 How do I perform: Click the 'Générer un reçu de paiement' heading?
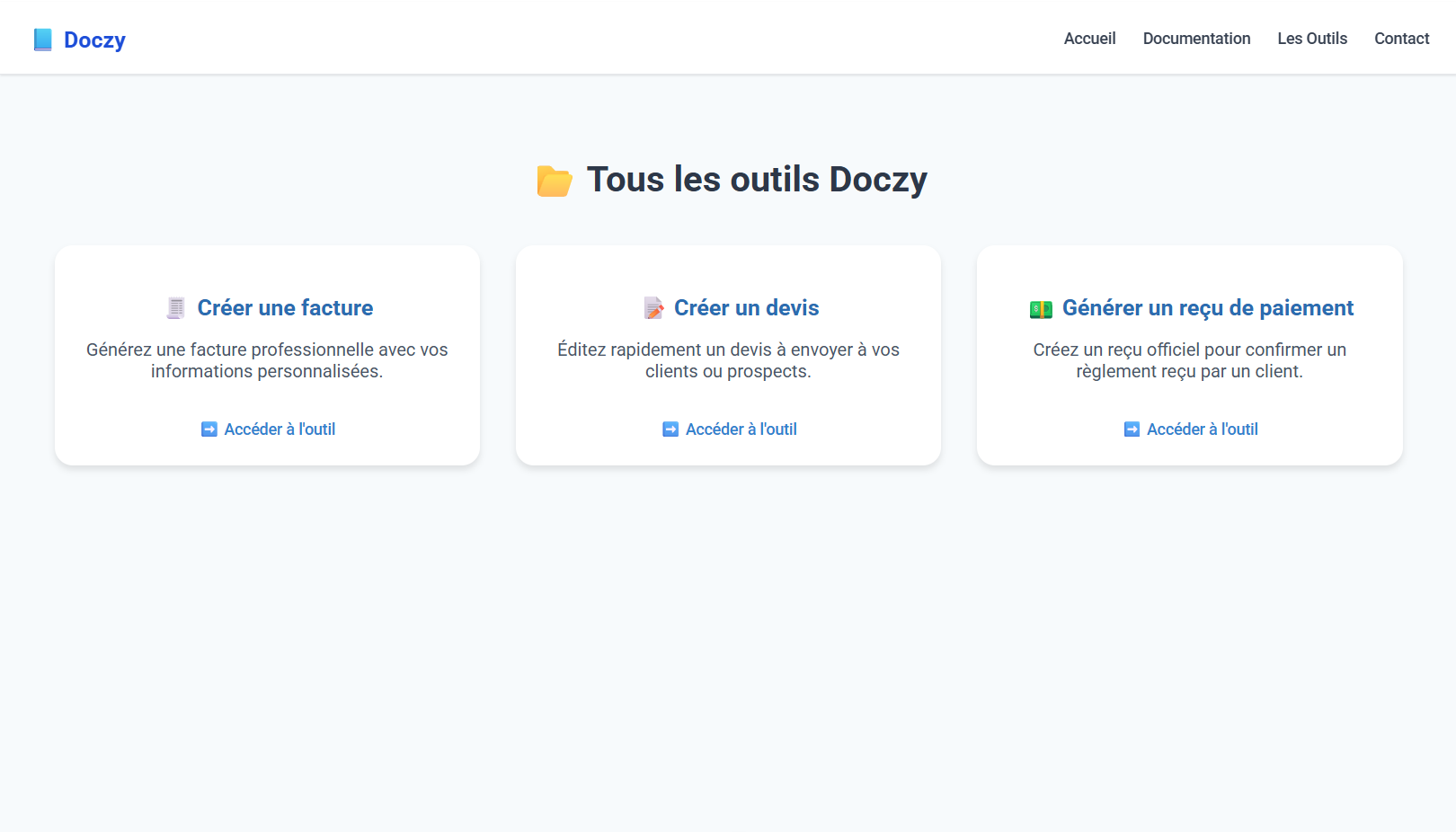(x=1208, y=308)
